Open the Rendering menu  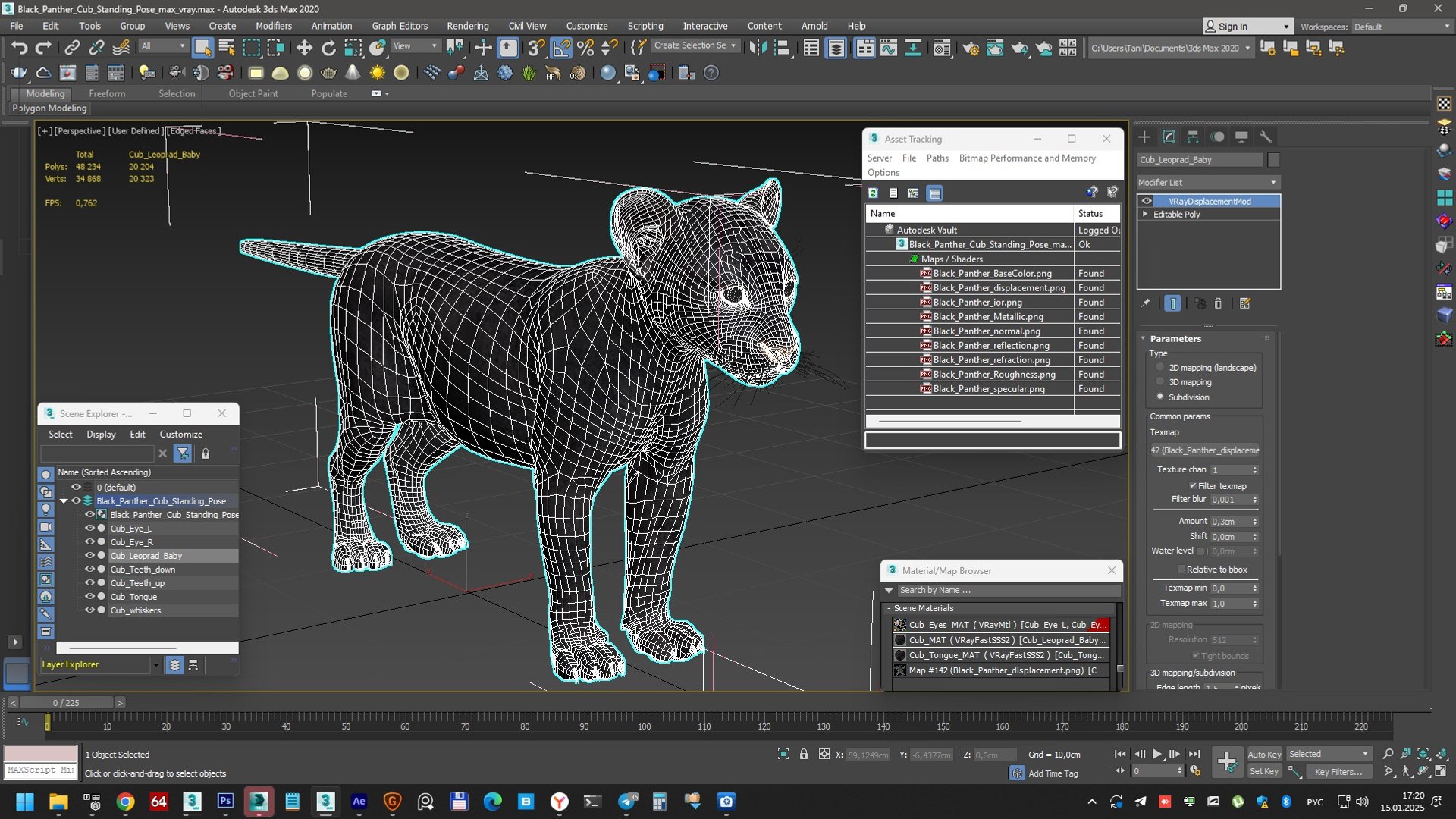pyautogui.click(x=467, y=26)
